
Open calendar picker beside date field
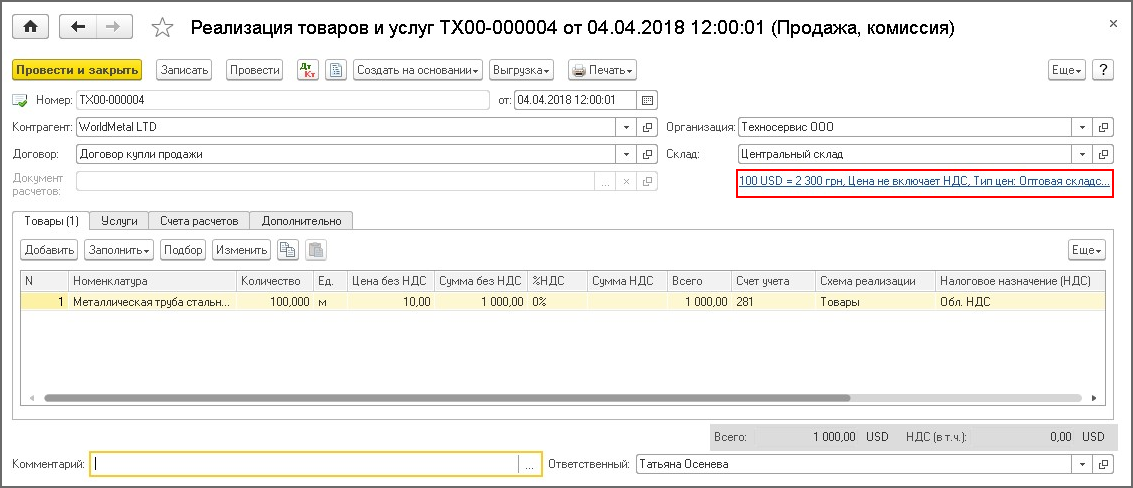[647, 100]
